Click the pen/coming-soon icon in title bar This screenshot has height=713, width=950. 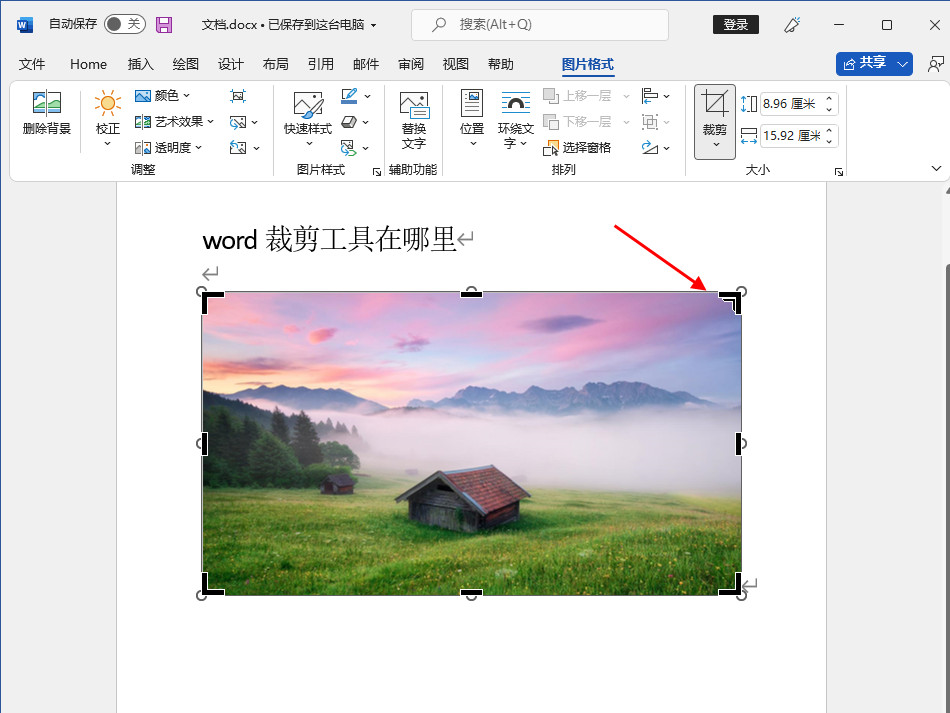pos(792,25)
